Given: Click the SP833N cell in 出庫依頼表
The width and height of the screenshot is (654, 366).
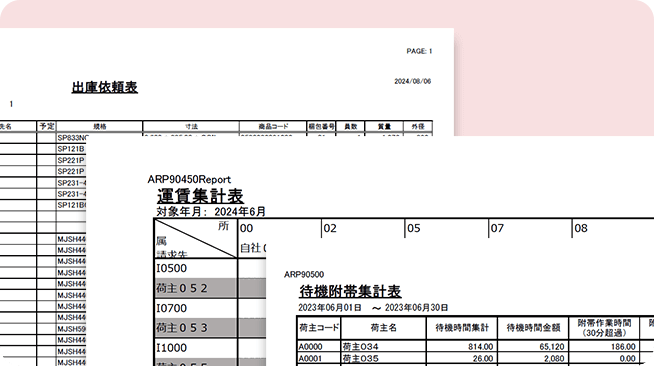Looking at the screenshot, I should coord(73,138).
